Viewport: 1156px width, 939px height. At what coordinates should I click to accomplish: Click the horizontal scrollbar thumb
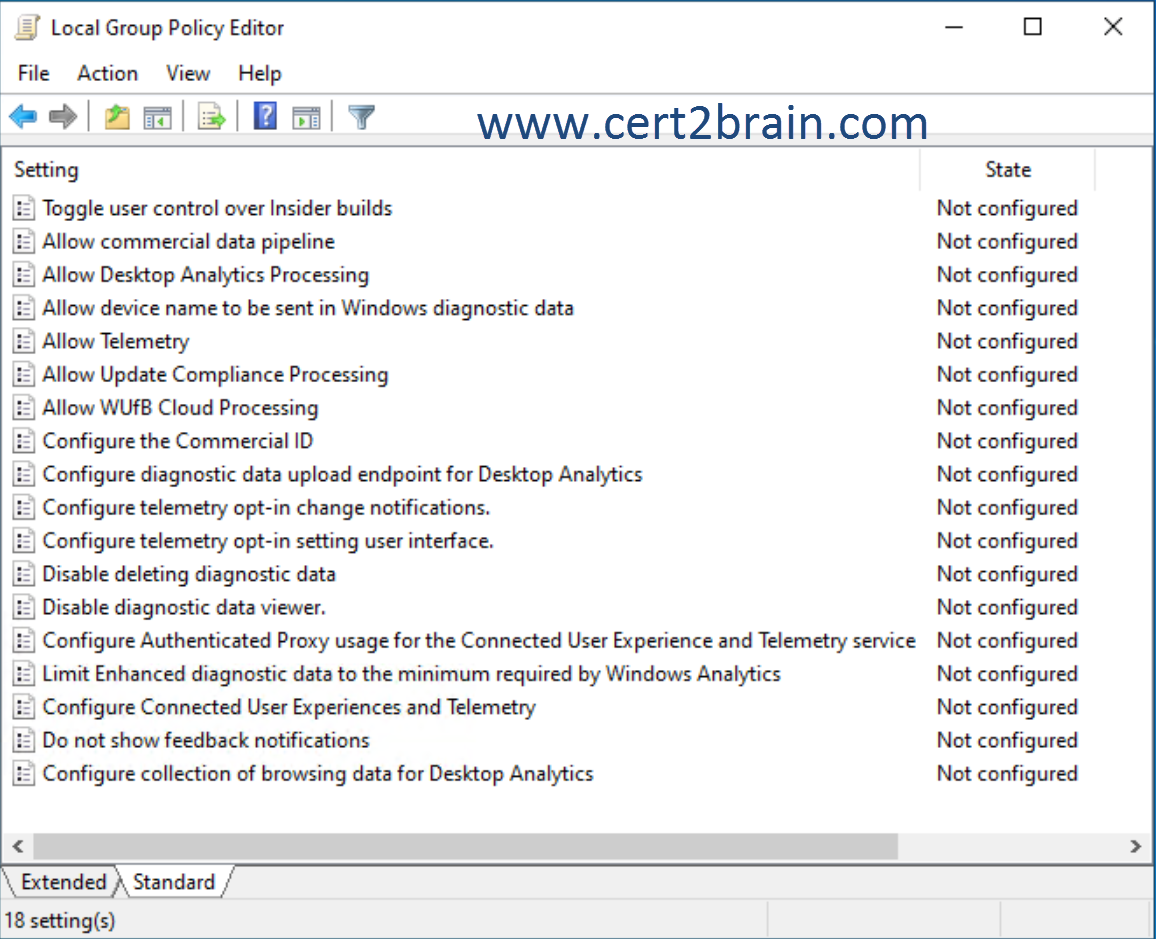(465, 846)
